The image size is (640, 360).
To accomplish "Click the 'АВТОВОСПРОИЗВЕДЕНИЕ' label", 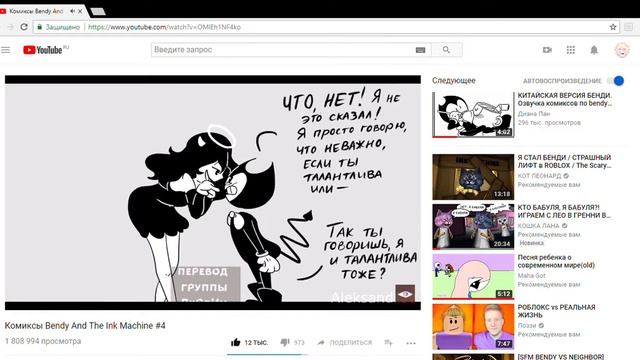I will (x=562, y=81).
